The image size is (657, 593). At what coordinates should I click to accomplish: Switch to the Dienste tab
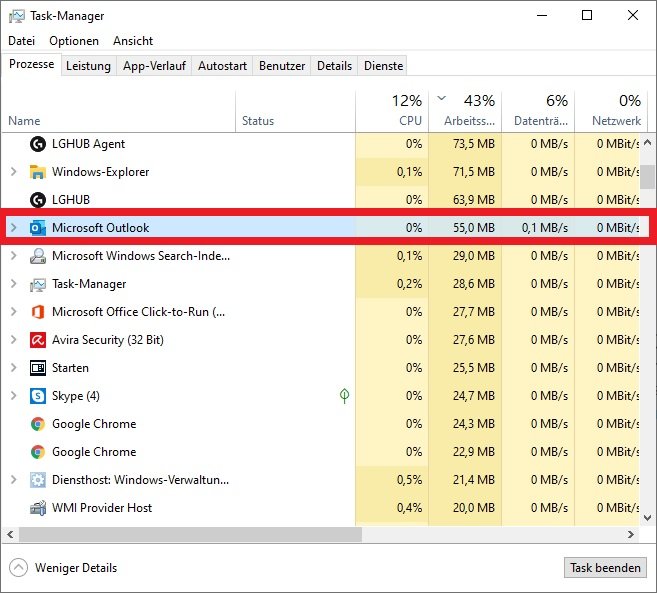[383, 66]
